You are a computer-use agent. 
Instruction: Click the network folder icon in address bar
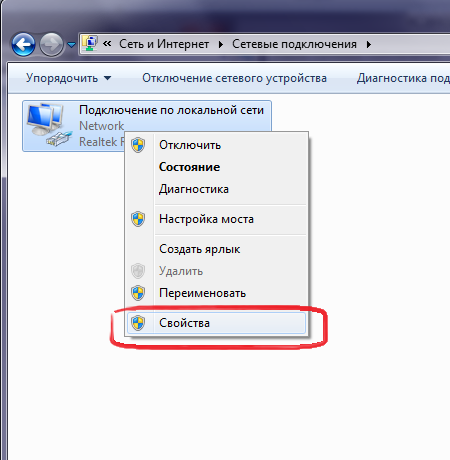(90, 43)
